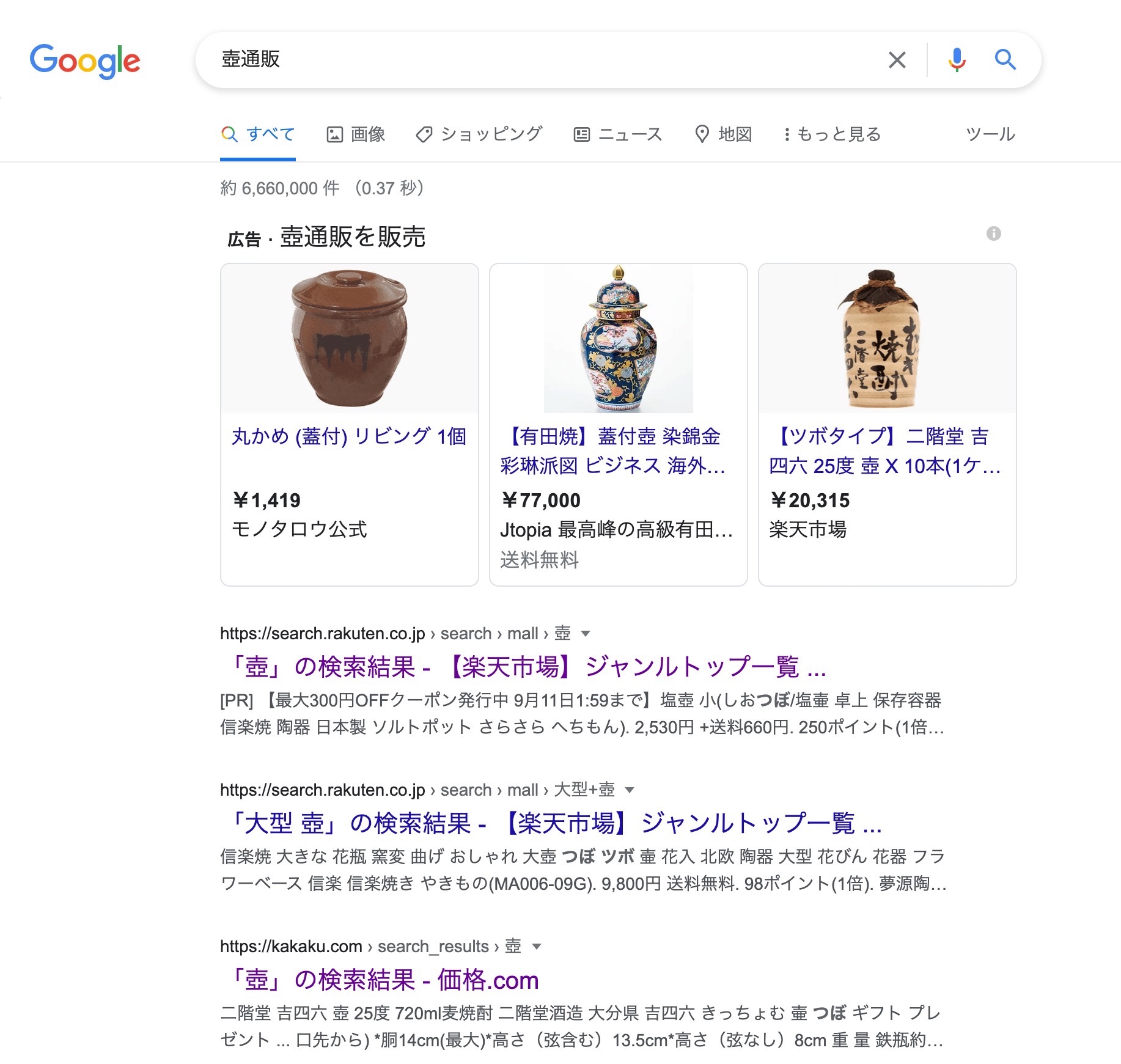Open 「壺」の検索結果 - 価格.com result
Screen dimensions: 1121x1064
point(380,980)
